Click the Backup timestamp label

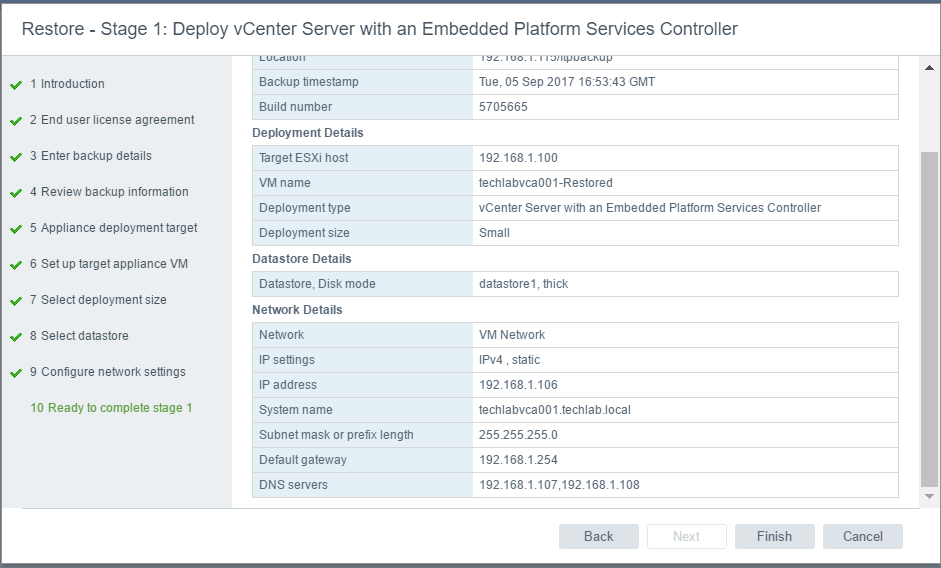pyautogui.click(x=308, y=82)
